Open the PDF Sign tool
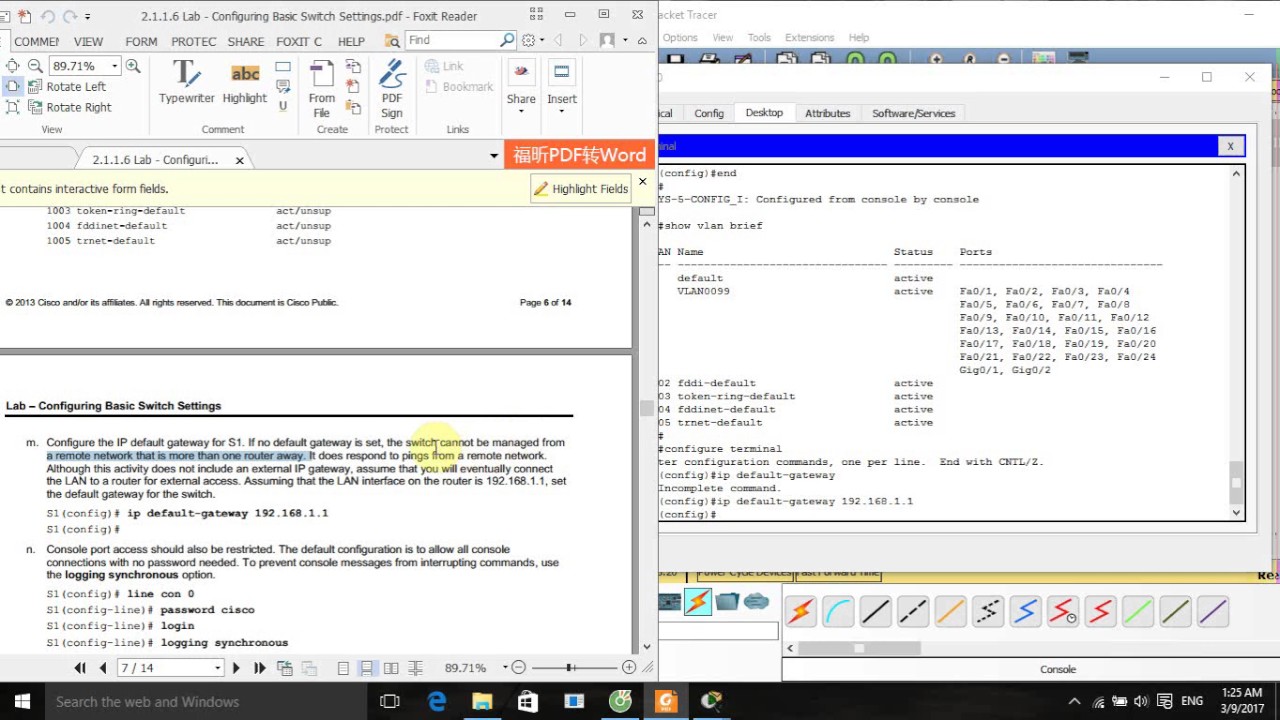Image resolution: width=1280 pixels, height=720 pixels. tap(392, 88)
